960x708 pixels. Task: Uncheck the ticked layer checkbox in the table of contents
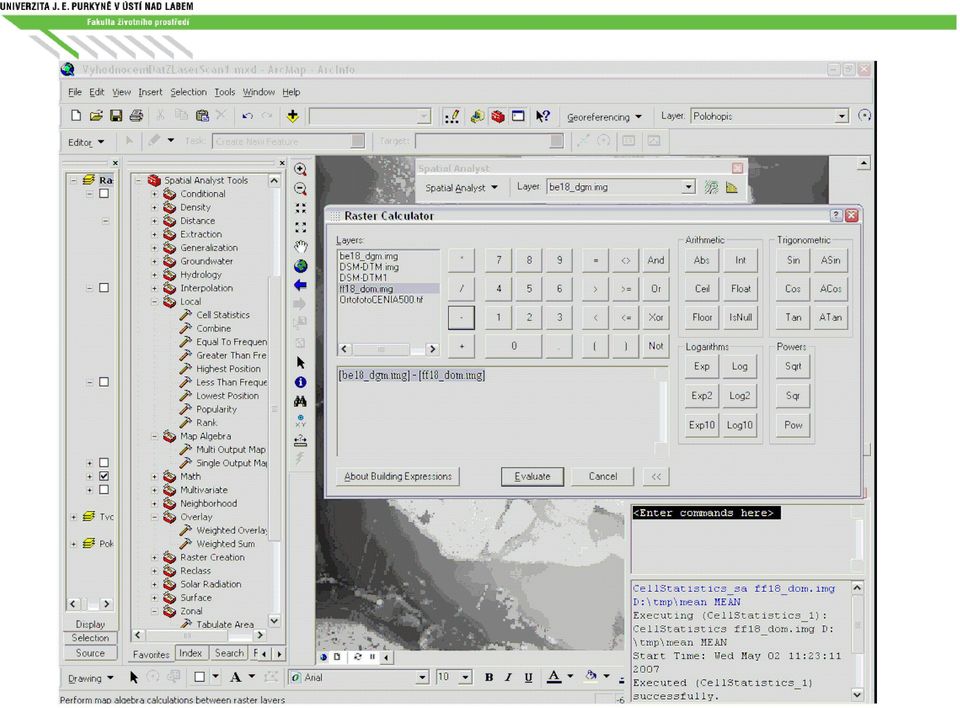point(104,476)
